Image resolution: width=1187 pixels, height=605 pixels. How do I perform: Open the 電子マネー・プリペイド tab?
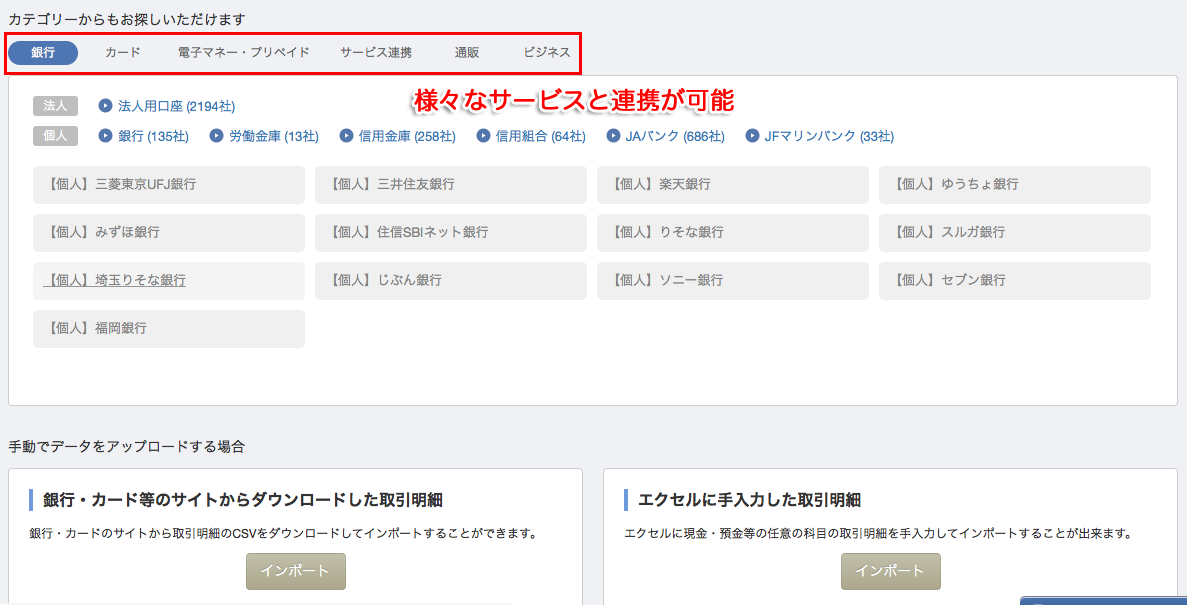(x=244, y=53)
